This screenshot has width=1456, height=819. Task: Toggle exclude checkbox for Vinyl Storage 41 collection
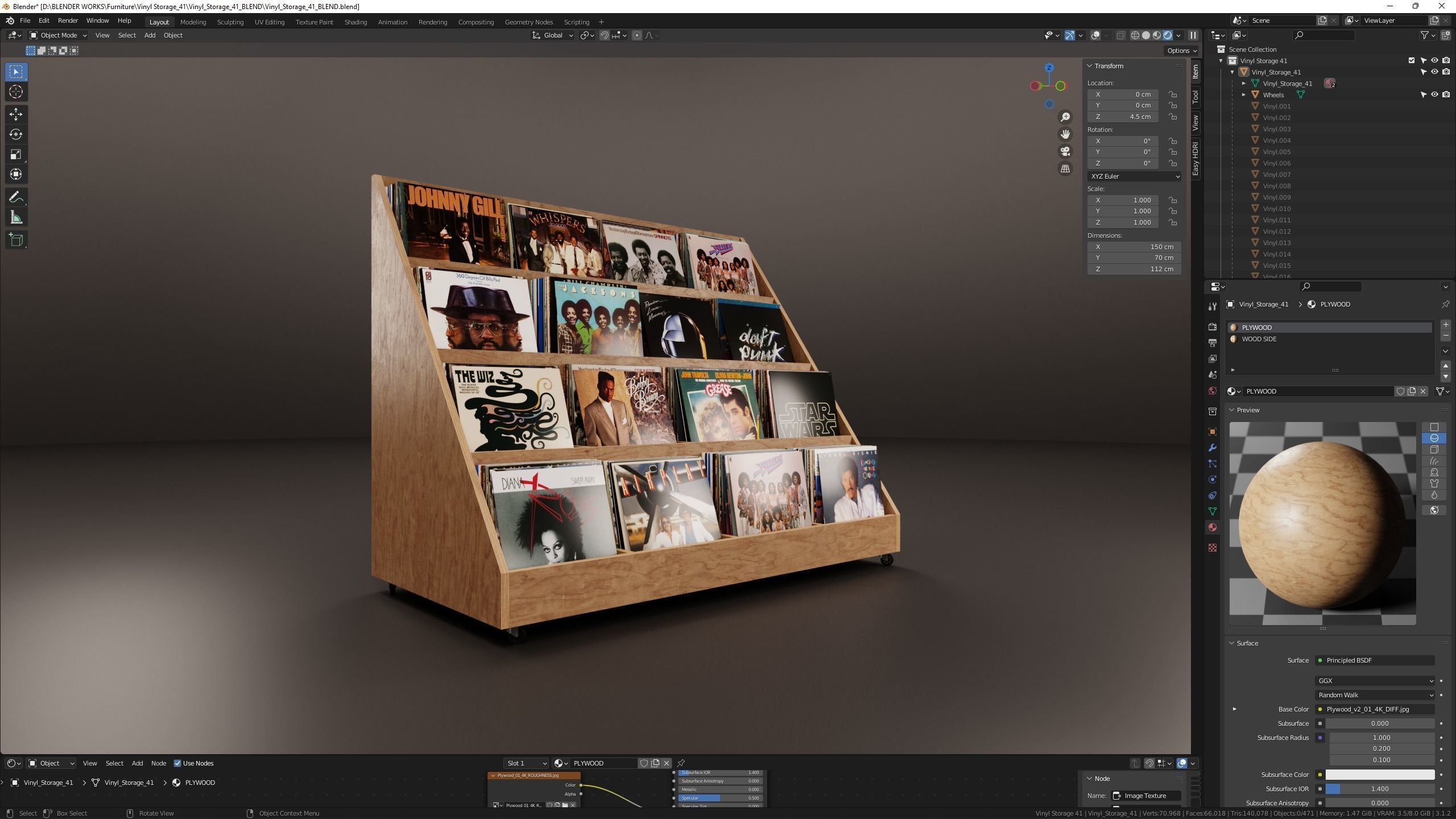coord(1412,60)
